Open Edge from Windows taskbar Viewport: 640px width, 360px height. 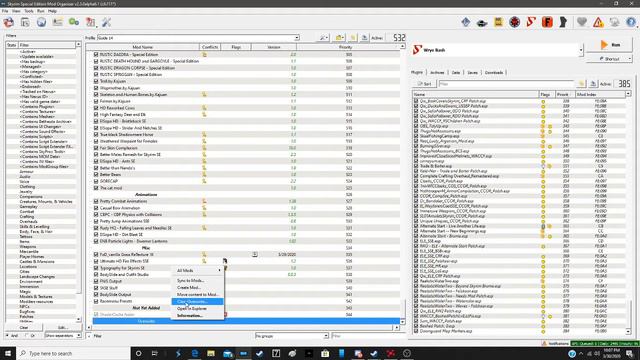pos(195,353)
